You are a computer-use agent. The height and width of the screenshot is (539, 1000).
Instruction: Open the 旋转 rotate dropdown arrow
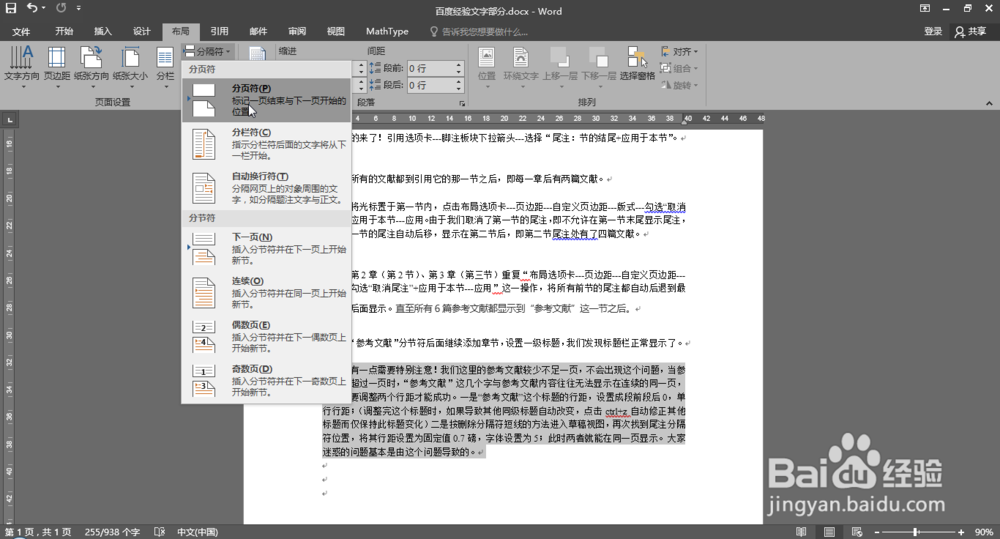pos(696,85)
